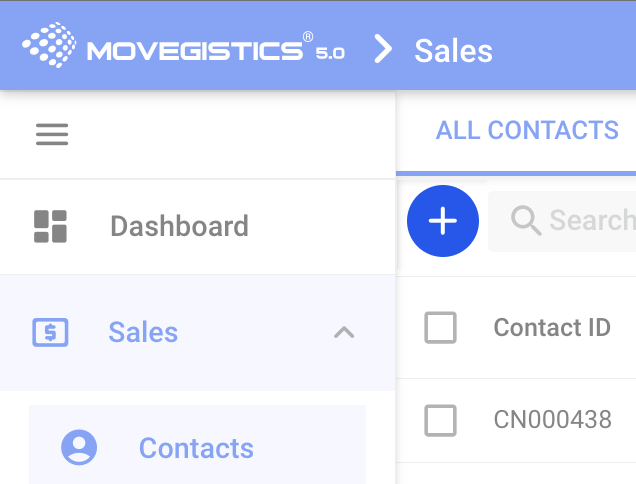Tick the select-all checkbox in table header
The width and height of the screenshot is (636, 484).
(441, 327)
